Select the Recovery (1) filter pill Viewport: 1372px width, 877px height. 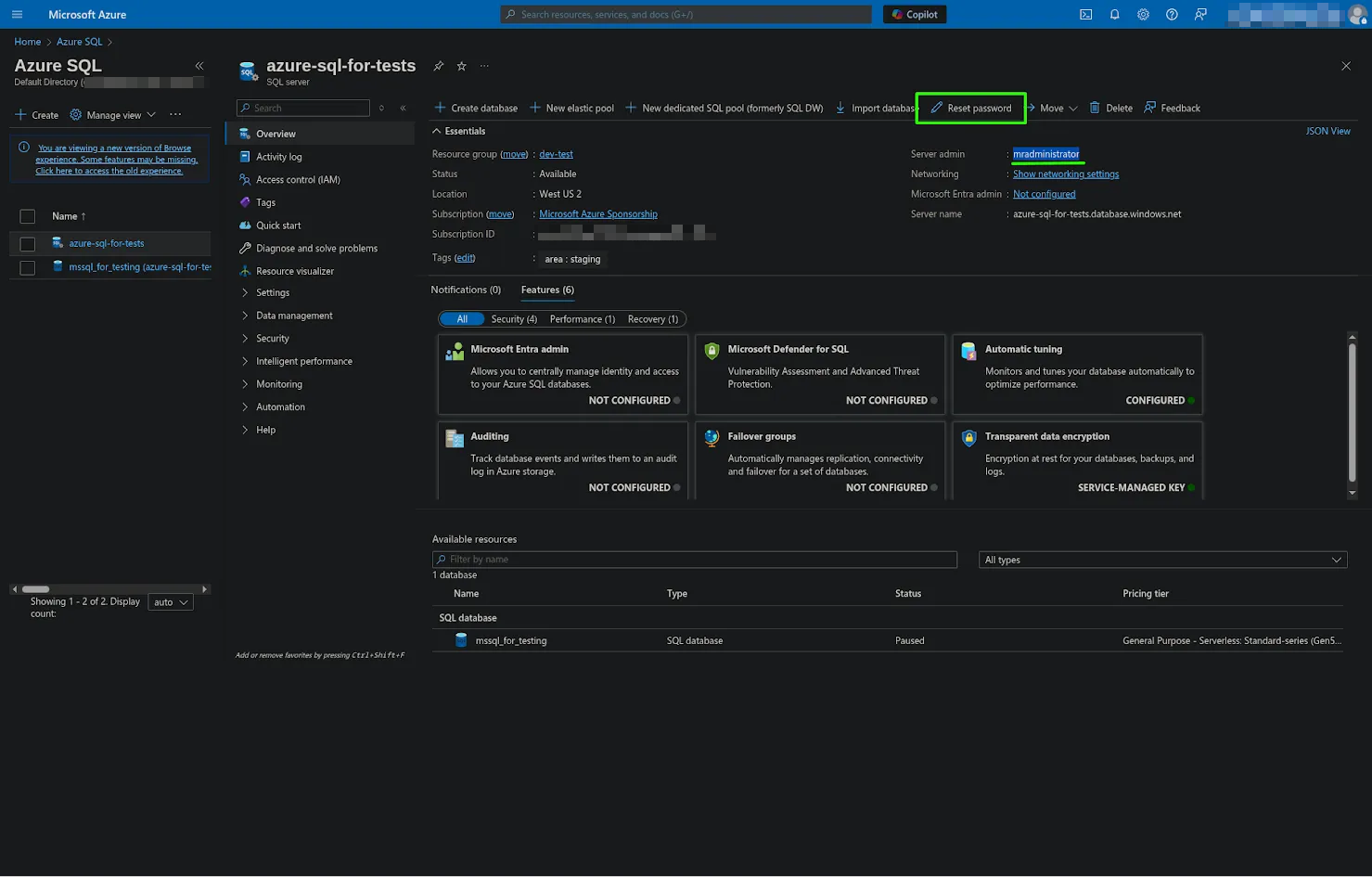point(653,319)
